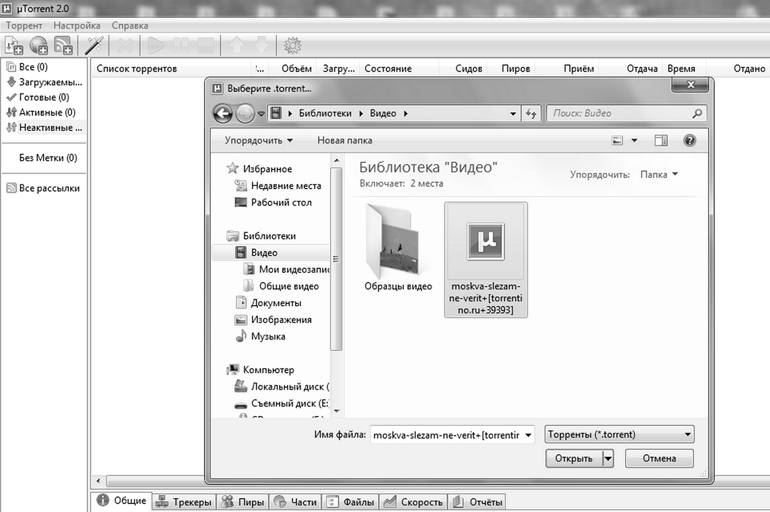The height and width of the screenshot is (512, 770).
Task: Switch to the Трекеры tab
Action: (x=184, y=502)
